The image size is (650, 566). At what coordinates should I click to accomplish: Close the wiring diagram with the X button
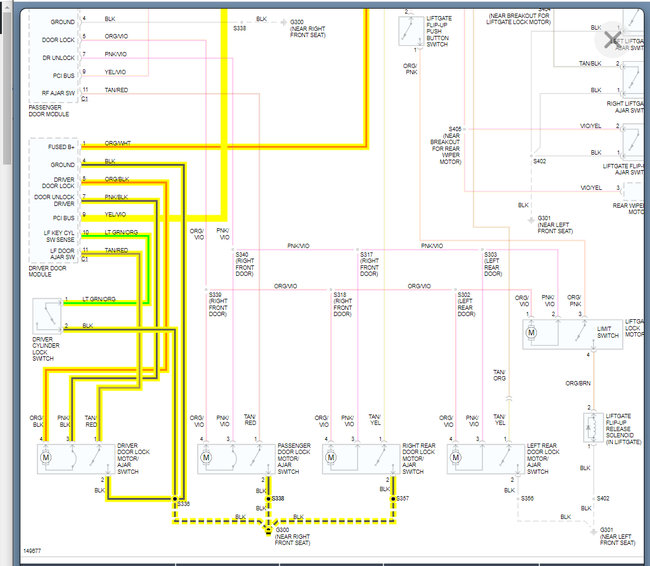click(611, 40)
